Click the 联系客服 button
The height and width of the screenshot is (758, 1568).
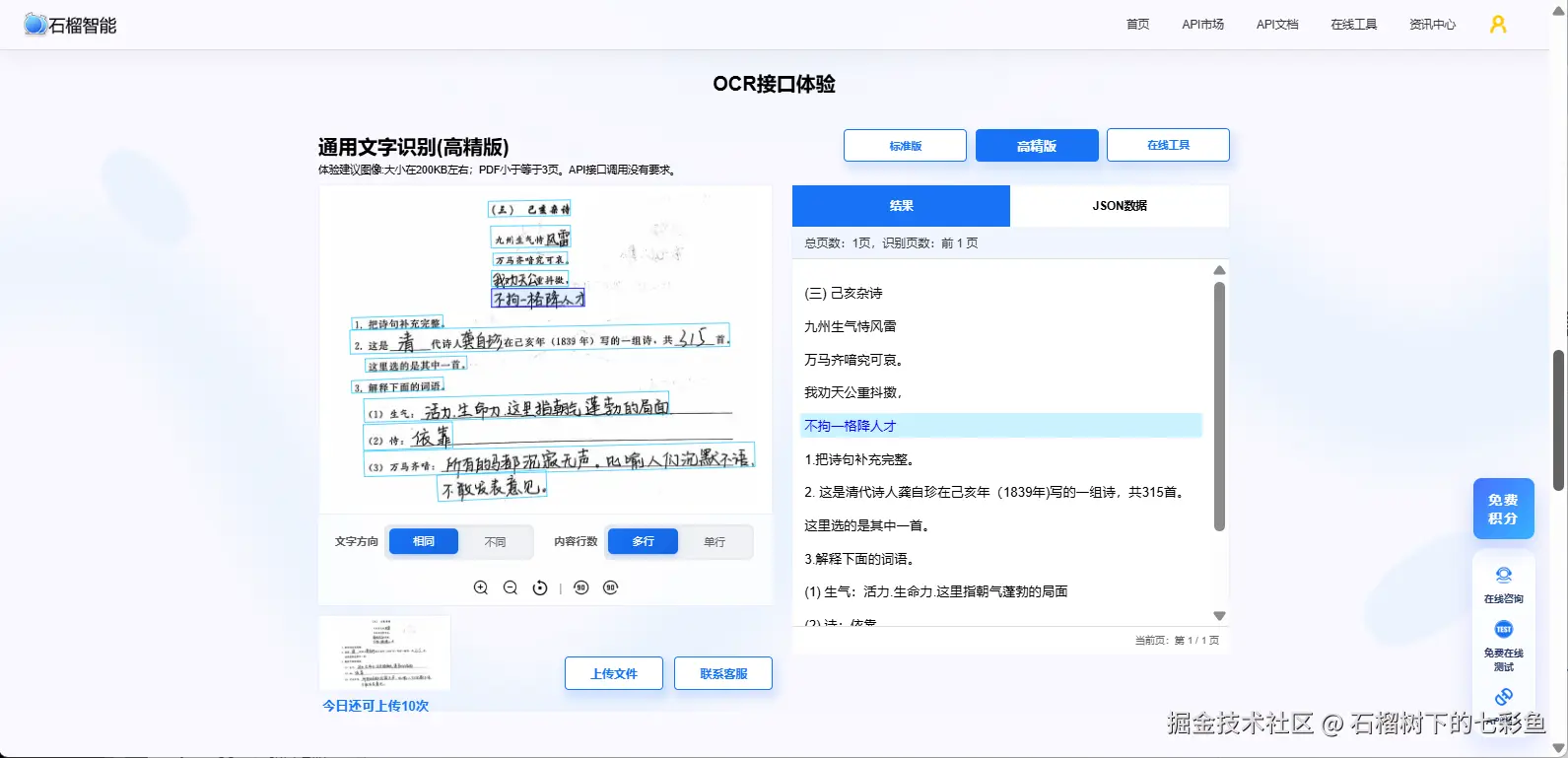tap(723, 673)
